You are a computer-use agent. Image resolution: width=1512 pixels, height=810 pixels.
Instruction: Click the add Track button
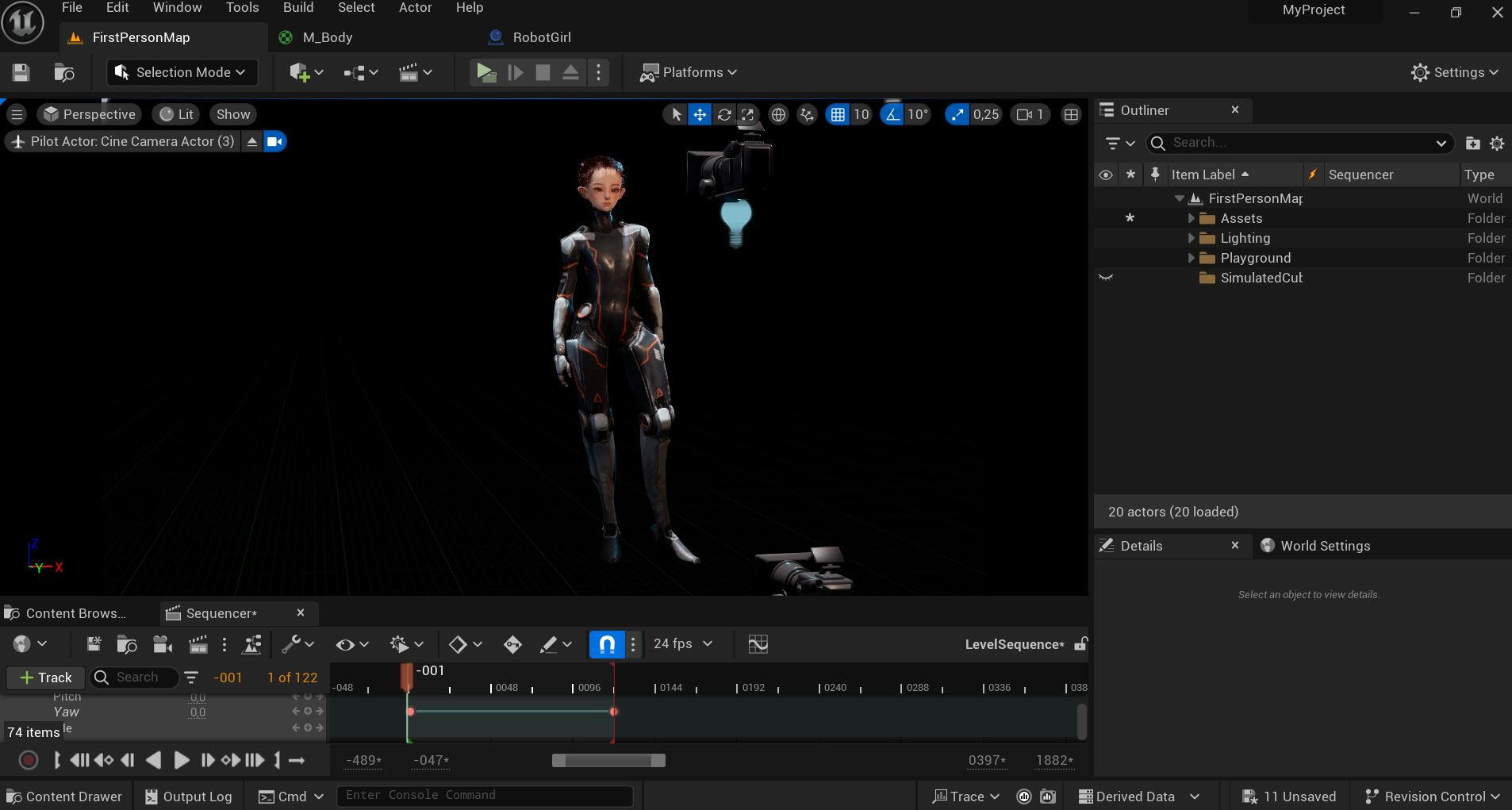(x=45, y=678)
